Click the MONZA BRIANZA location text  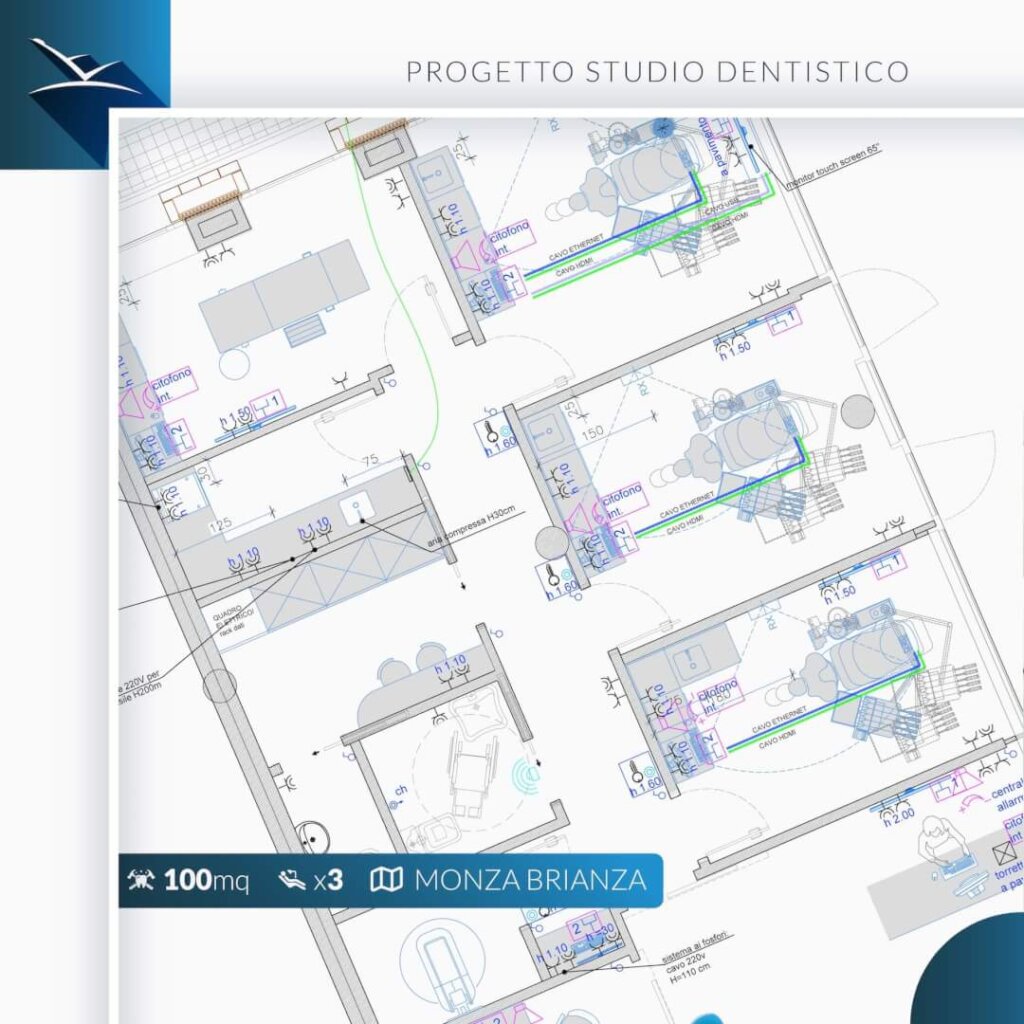530,880
